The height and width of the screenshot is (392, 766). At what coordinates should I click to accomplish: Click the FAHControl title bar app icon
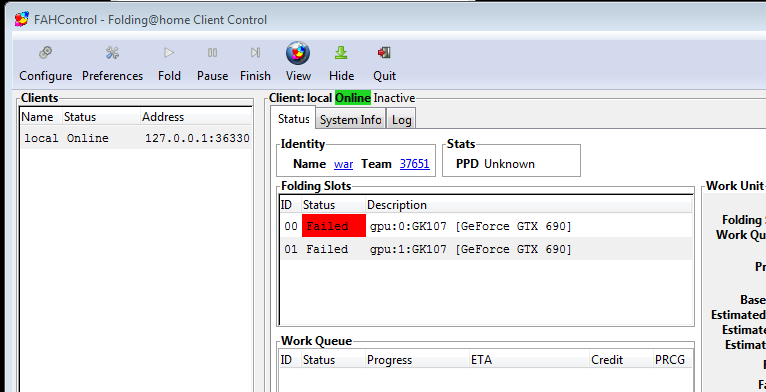21,20
